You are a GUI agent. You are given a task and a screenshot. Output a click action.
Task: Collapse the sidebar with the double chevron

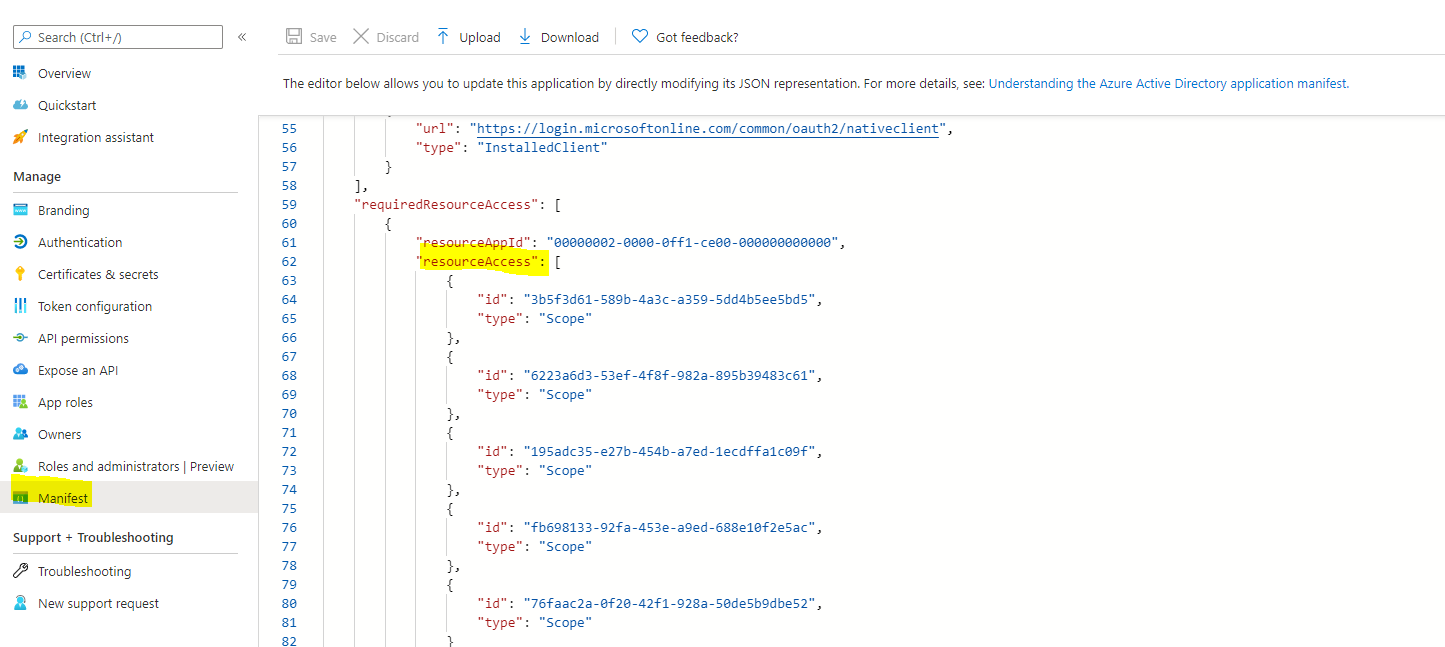[242, 37]
